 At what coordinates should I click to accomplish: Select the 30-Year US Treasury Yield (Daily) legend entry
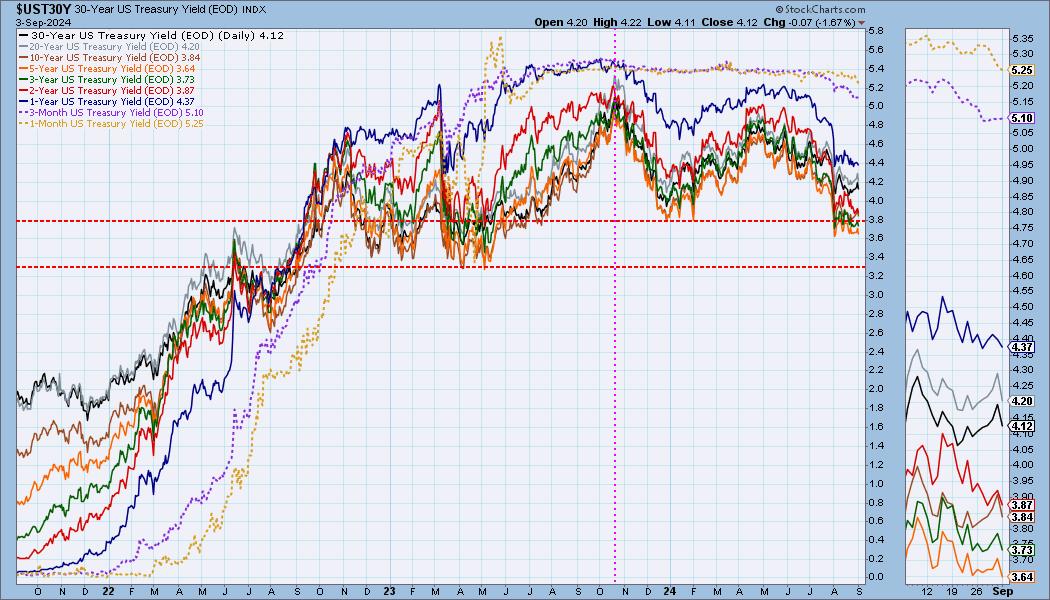click(x=152, y=35)
